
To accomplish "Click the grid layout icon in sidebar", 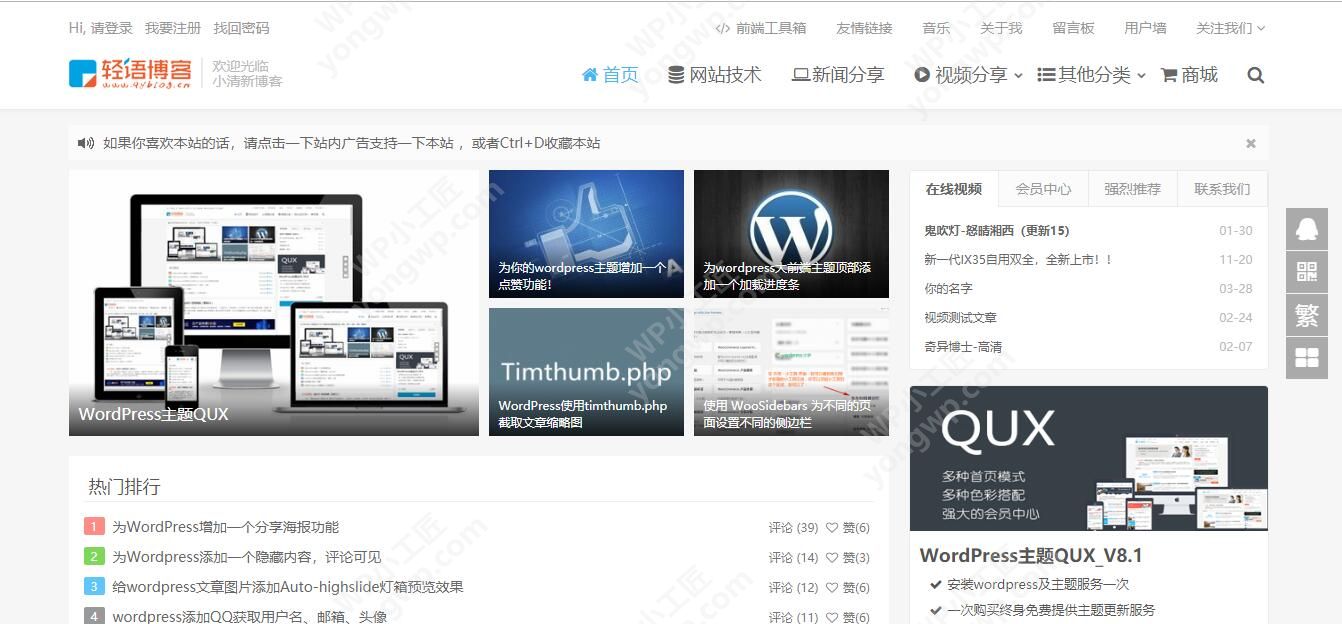I will (x=1306, y=358).
